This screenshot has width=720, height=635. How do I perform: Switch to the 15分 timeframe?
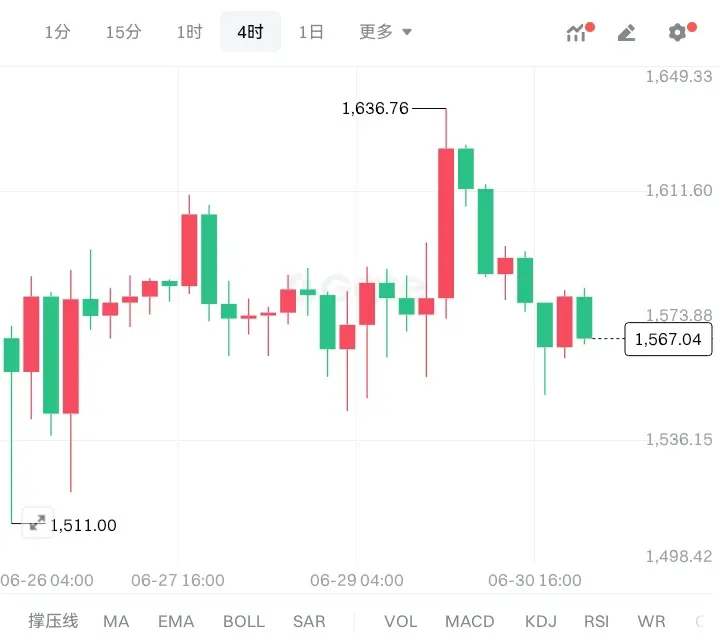pyautogui.click(x=124, y=32)
